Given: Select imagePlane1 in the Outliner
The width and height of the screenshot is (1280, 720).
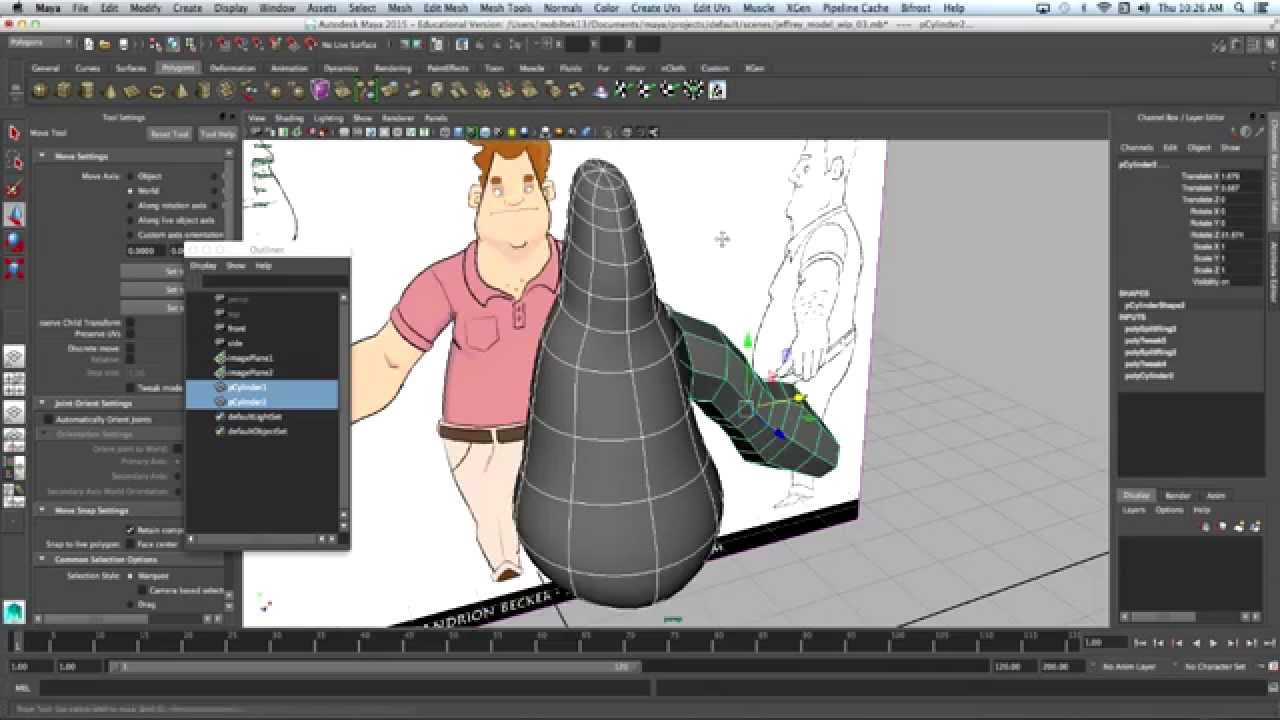Looking at the screenshot, I should (250, 358).
